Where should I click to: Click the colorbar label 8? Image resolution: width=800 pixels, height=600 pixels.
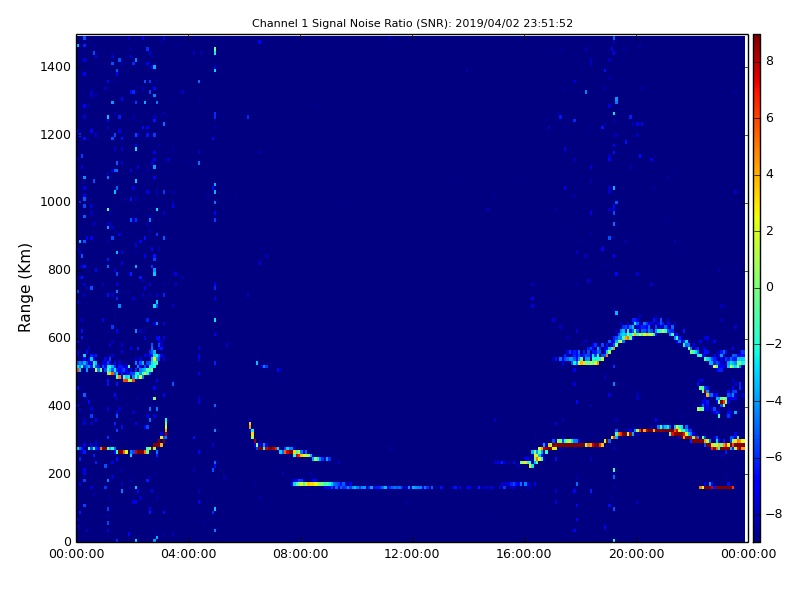click(770, 61)
